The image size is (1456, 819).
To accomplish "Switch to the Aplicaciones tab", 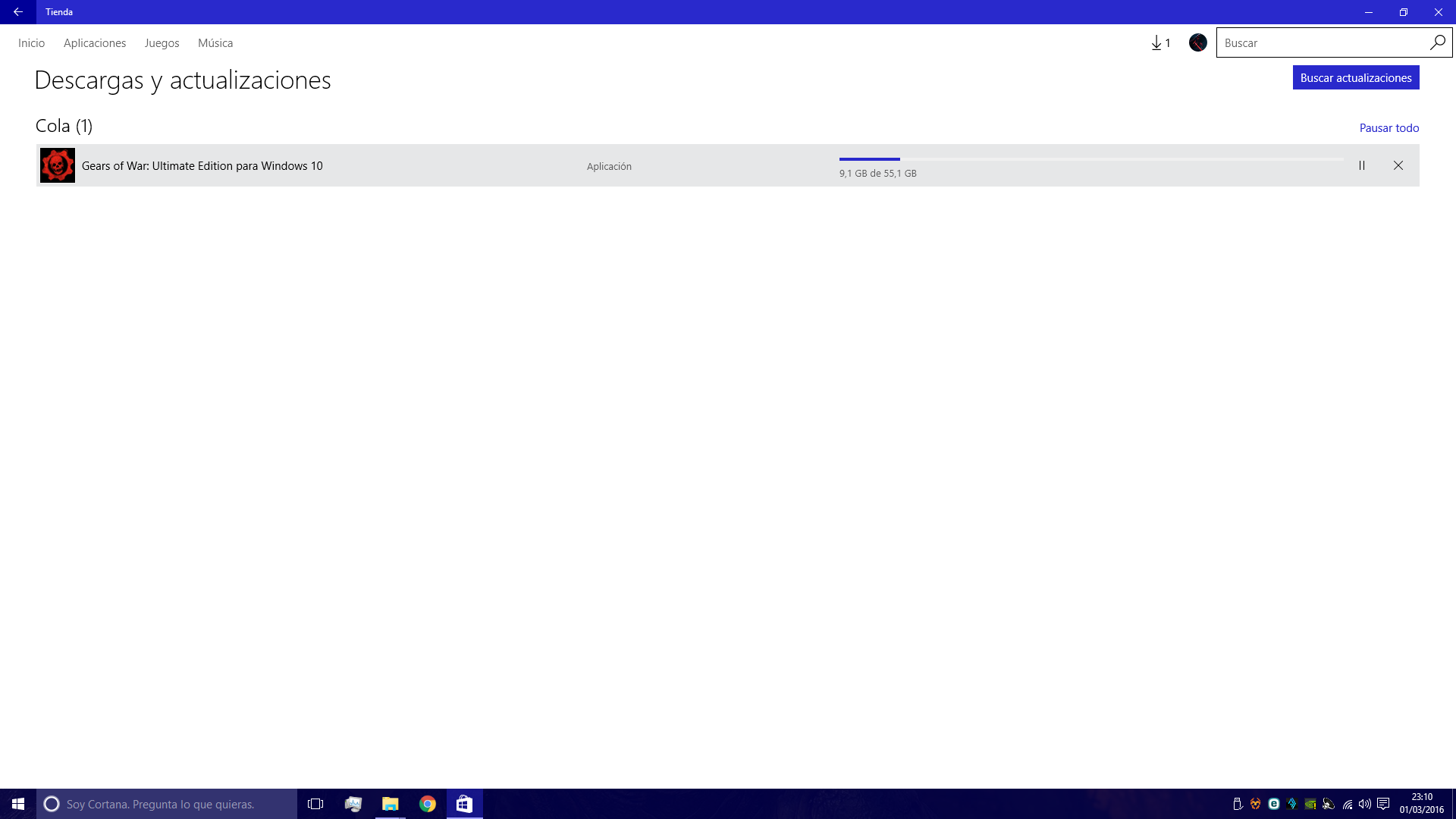I will click(95, 43).
